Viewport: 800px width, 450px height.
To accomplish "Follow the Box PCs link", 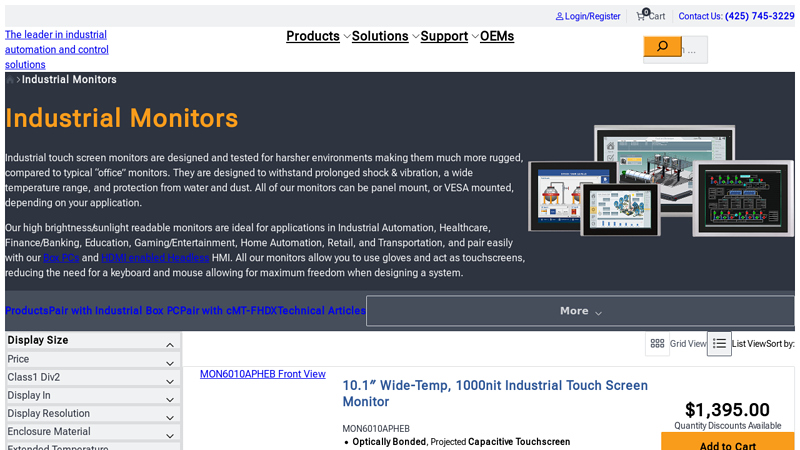I will pyautogui.click(x=61, y=258).
